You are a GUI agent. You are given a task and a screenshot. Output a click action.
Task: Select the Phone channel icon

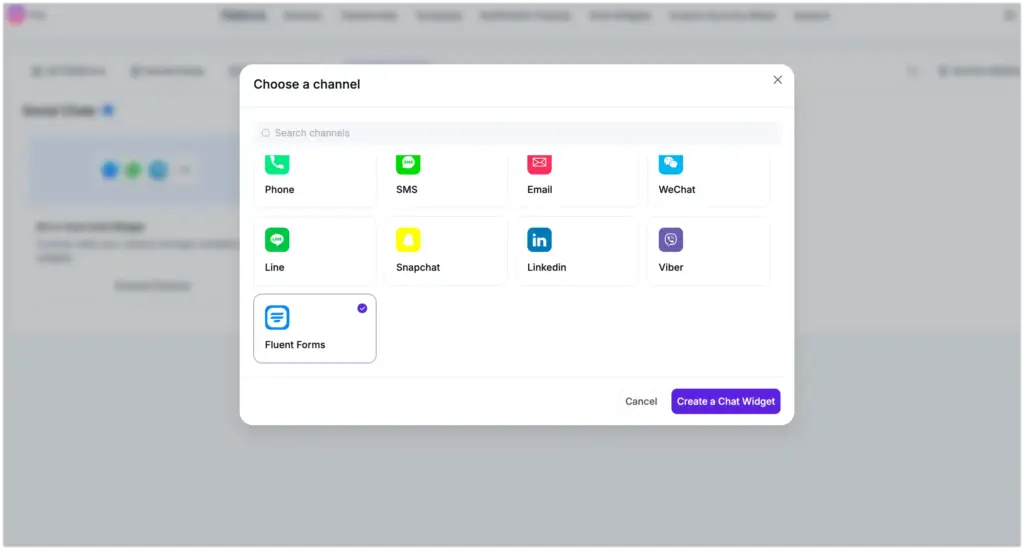(x=277, y=163)
